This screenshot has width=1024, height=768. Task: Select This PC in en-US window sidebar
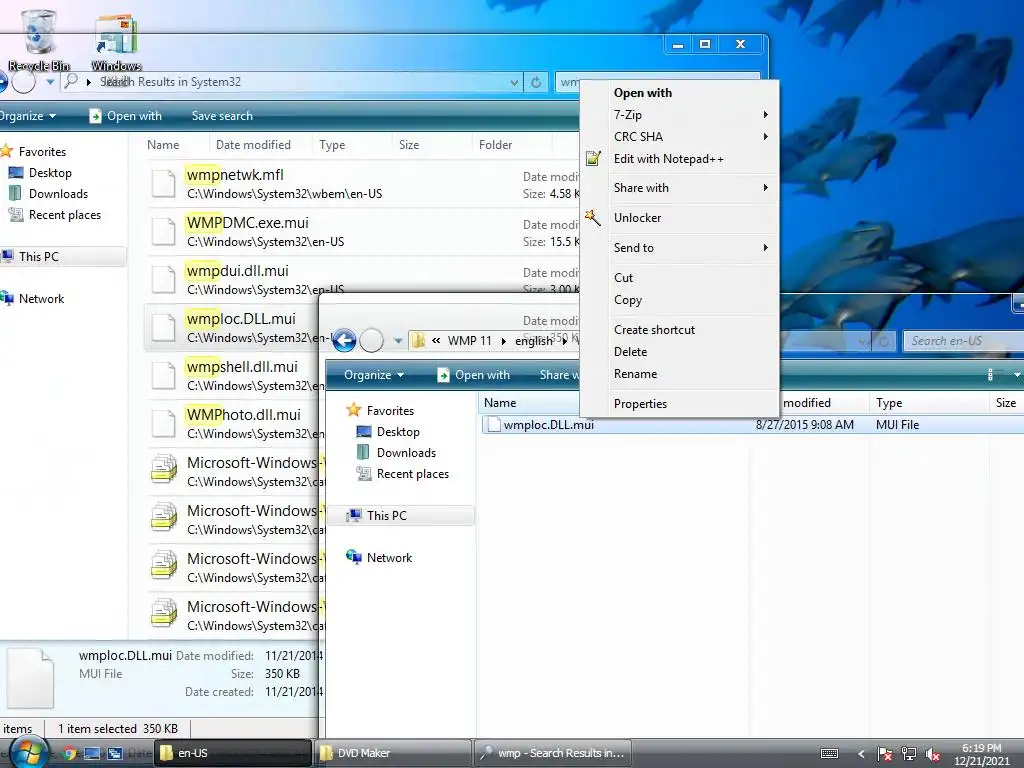tap(401, 515)
